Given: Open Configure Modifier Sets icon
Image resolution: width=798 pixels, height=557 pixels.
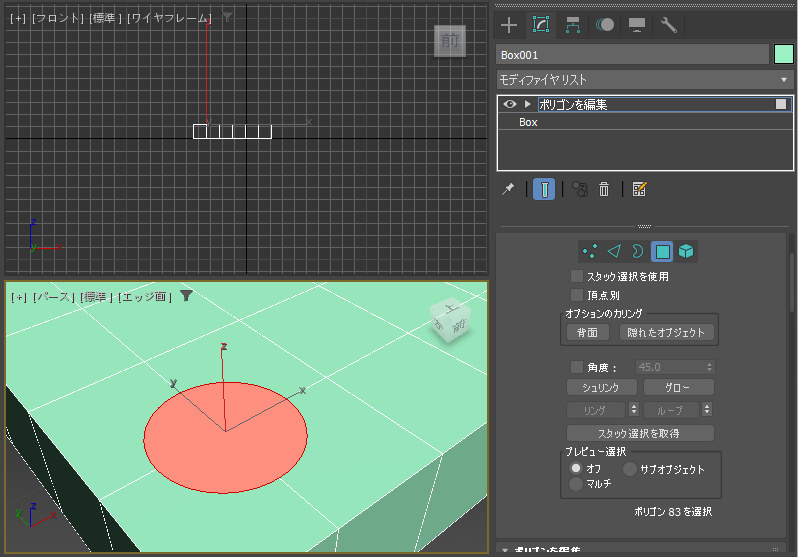Looking at the screenshot, I should pos(639,189).
